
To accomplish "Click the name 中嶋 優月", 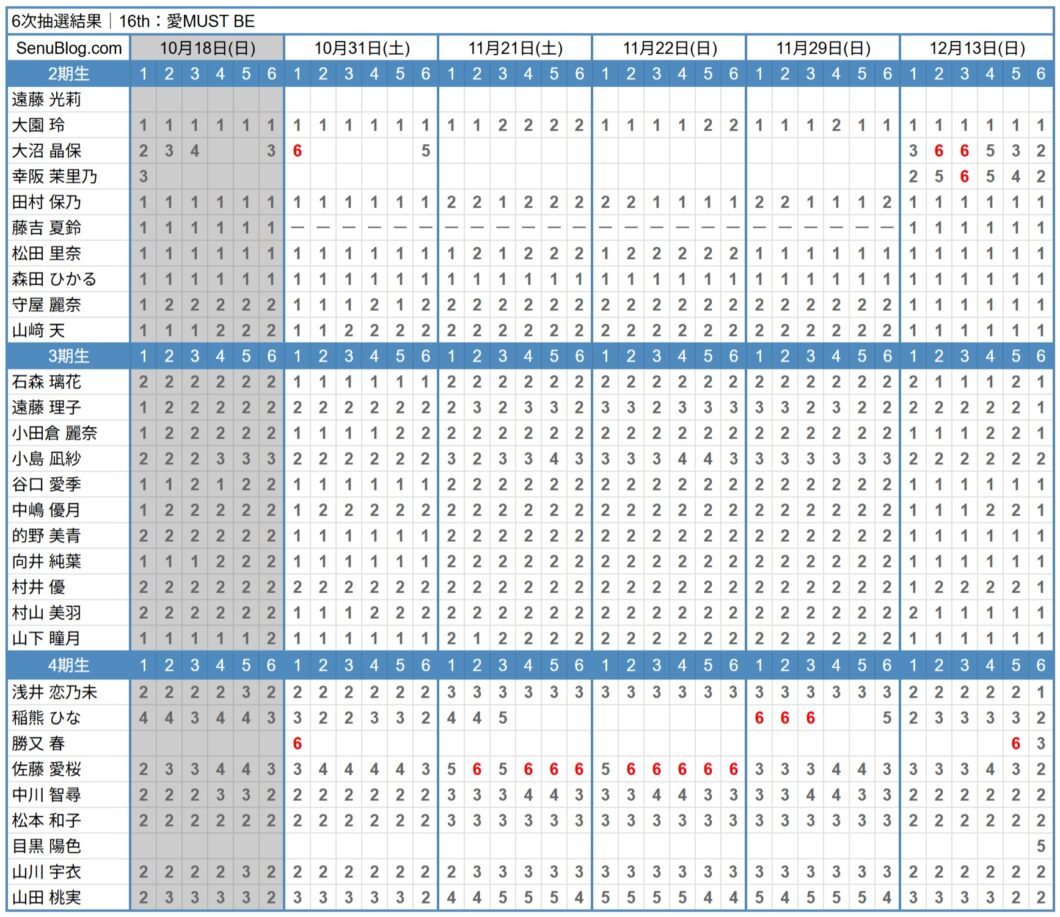I will pos(47,511).
